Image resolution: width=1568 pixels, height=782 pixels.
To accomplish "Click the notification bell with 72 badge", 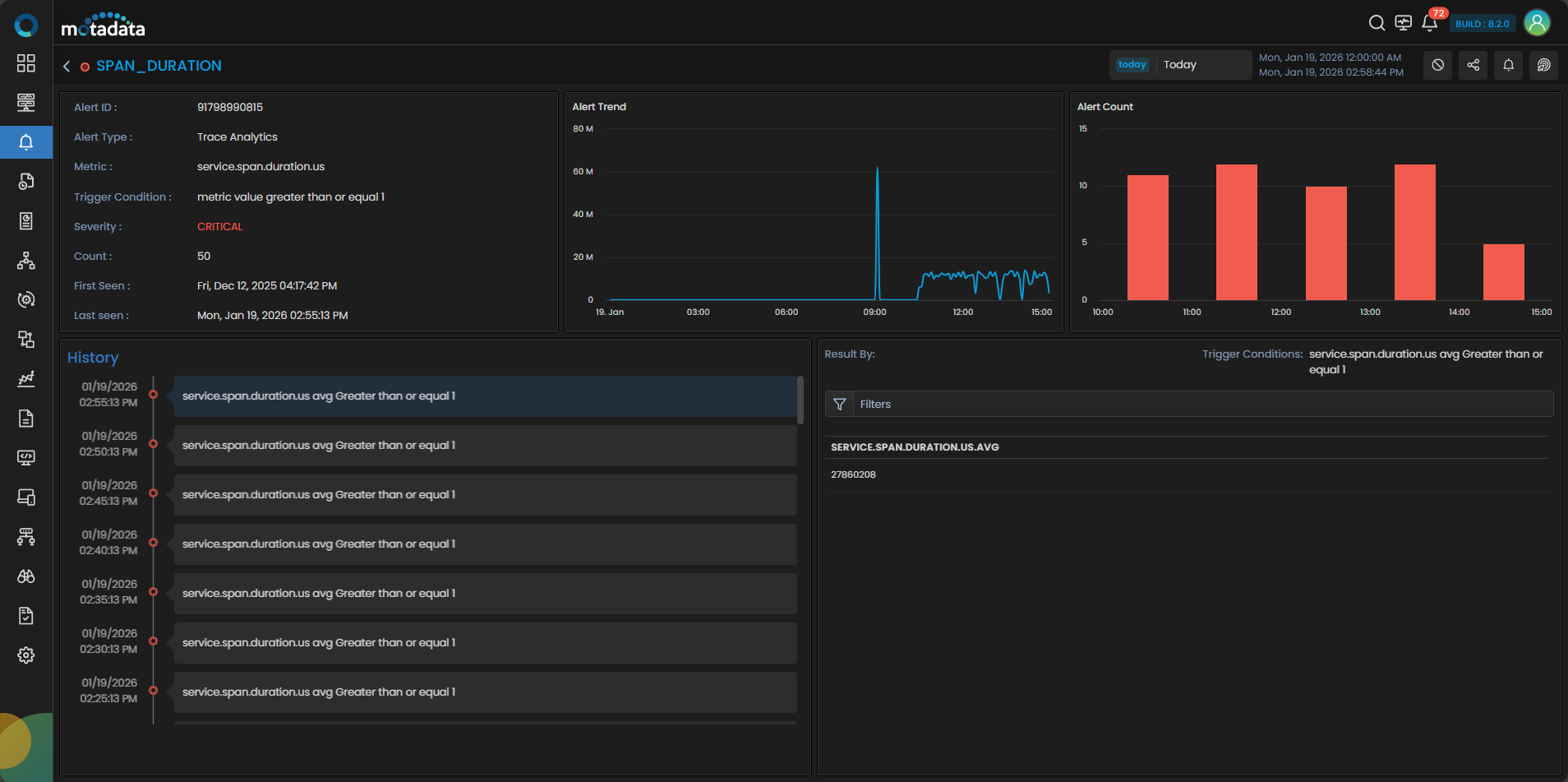I will click(x=1430, y=23).
